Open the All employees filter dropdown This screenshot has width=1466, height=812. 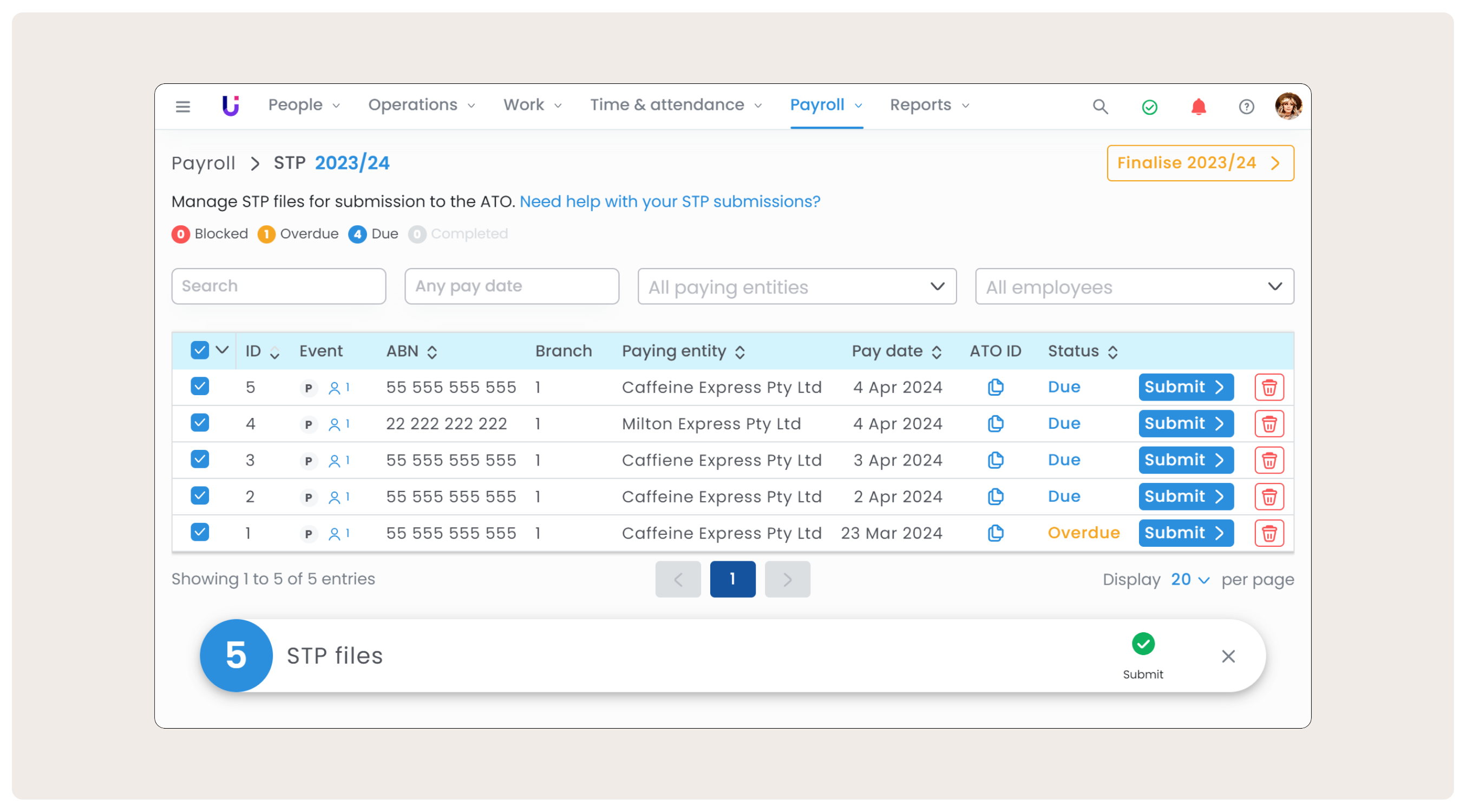coord(1134,286)
